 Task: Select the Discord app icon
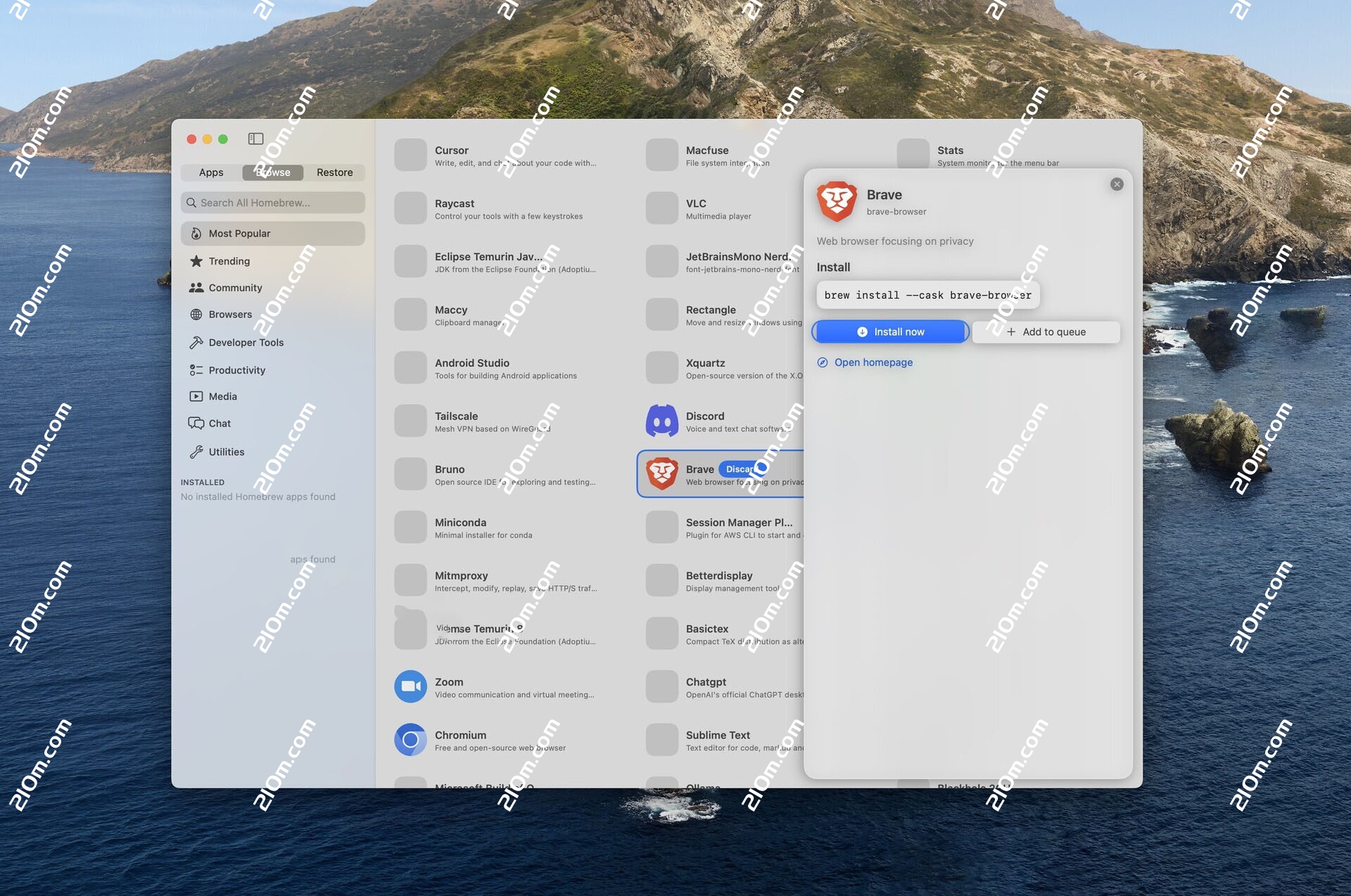point(662,421)
